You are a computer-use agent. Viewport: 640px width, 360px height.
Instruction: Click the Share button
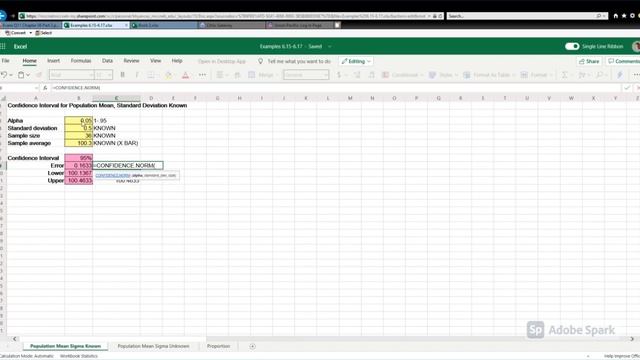click(x=589, y=61)
